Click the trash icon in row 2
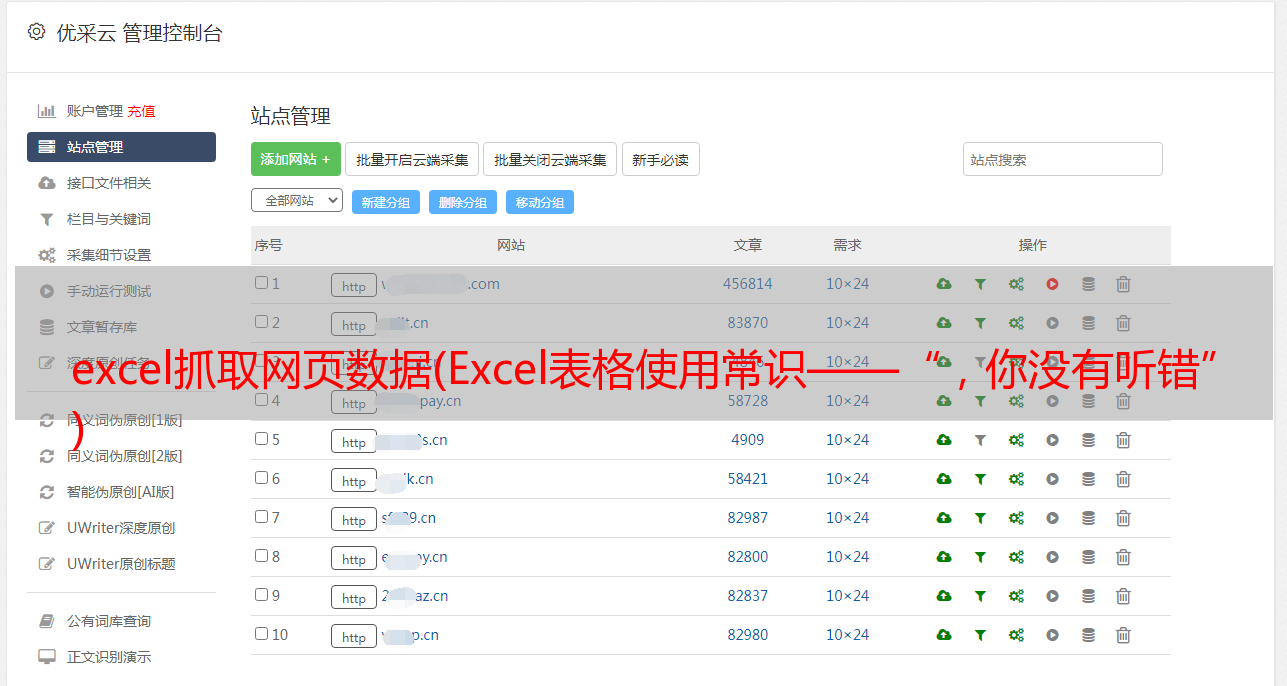This screenshot has width=1287, height=686. 1123,323
